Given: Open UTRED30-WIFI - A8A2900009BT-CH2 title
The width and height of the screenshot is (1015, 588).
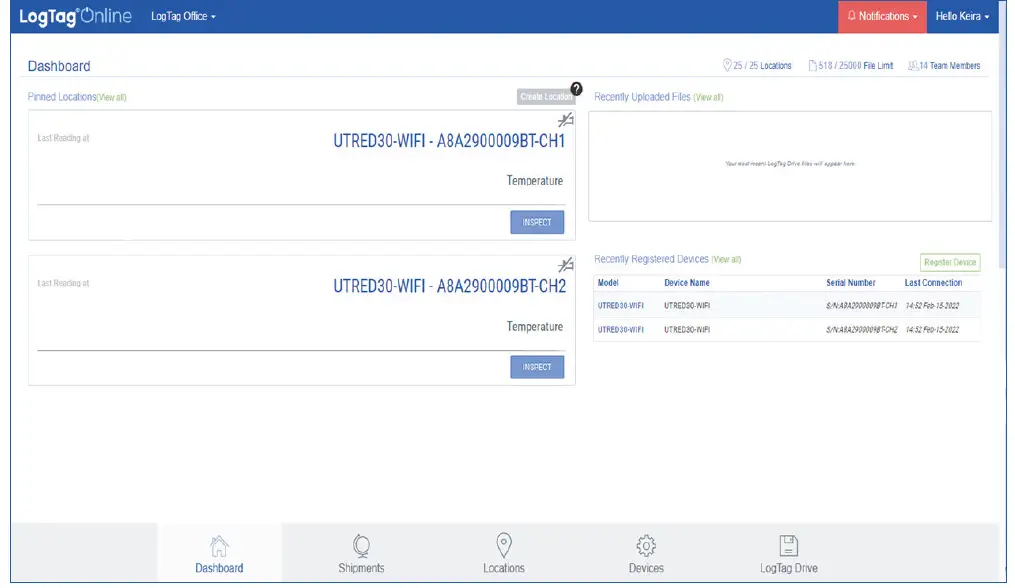Looking at the screenshot, I should coord(449,286).
